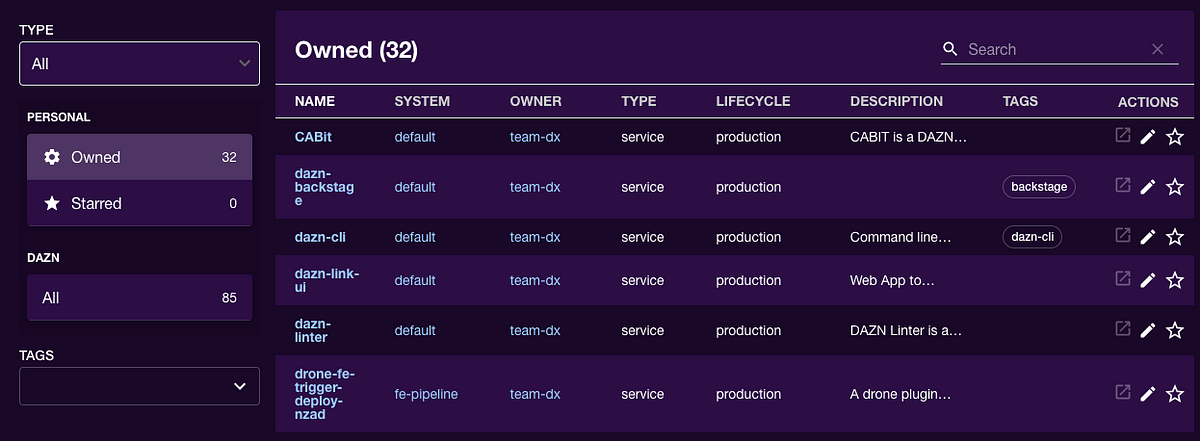The height and width of the screenshot is (441, 1200).
Task: Edit the dazn-cli entry with the pencil
Action: [x=1148, y=237]
